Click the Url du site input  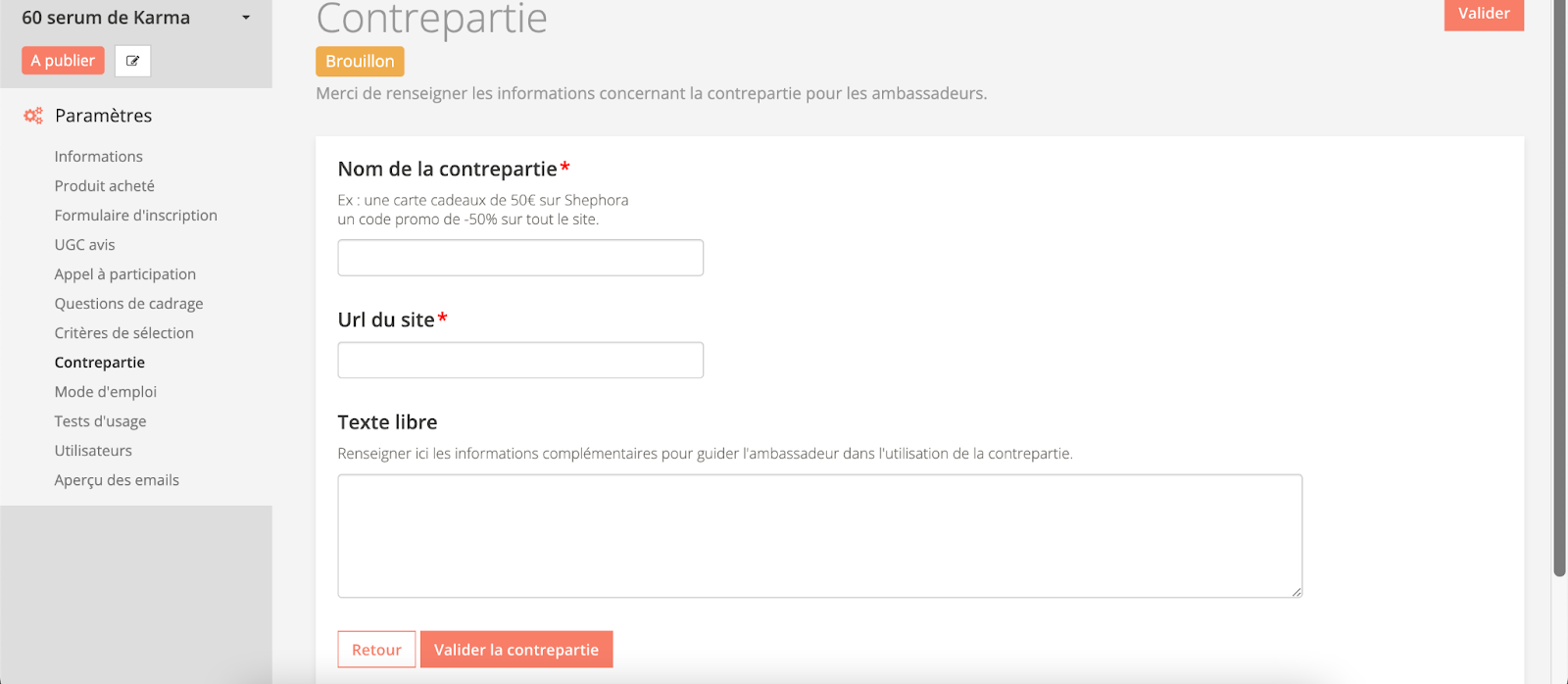pyautogui.click(x=520, y=360)
